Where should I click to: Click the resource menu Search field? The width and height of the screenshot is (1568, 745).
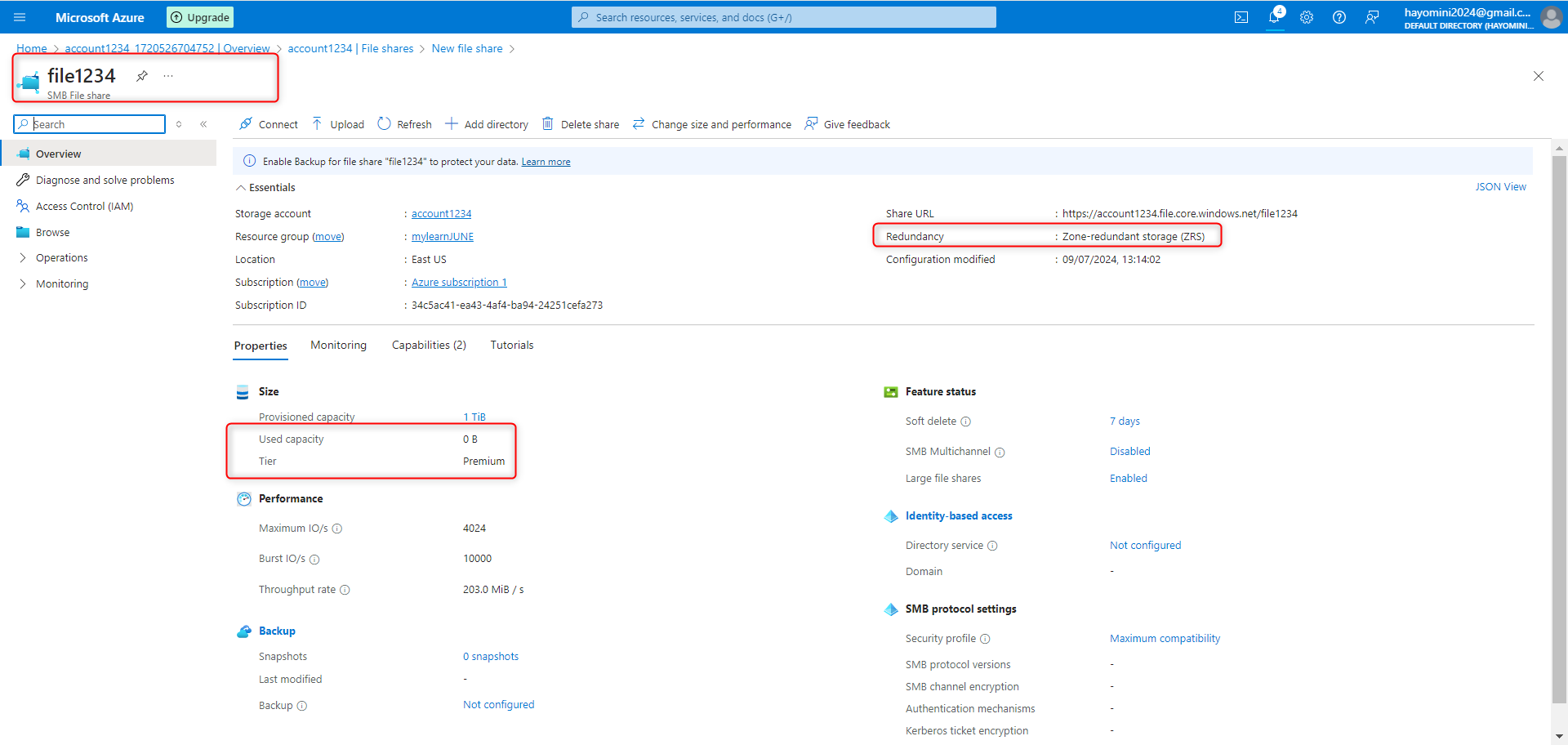pos(90,124)
